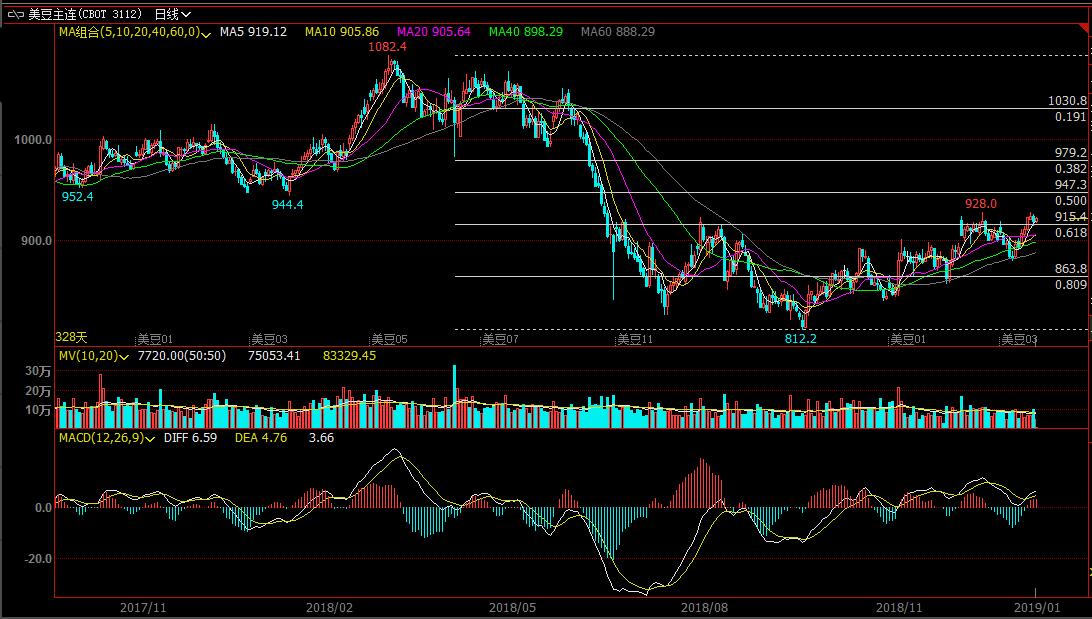Click the 美豆07 contract marker on axis

[x=500, y=339]
